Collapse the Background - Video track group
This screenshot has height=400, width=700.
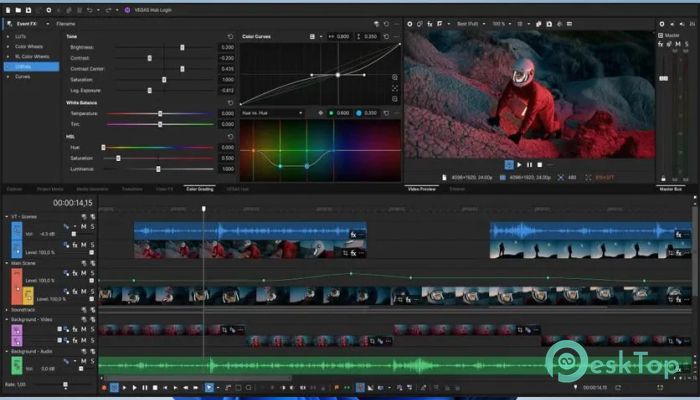click(7, 320)
